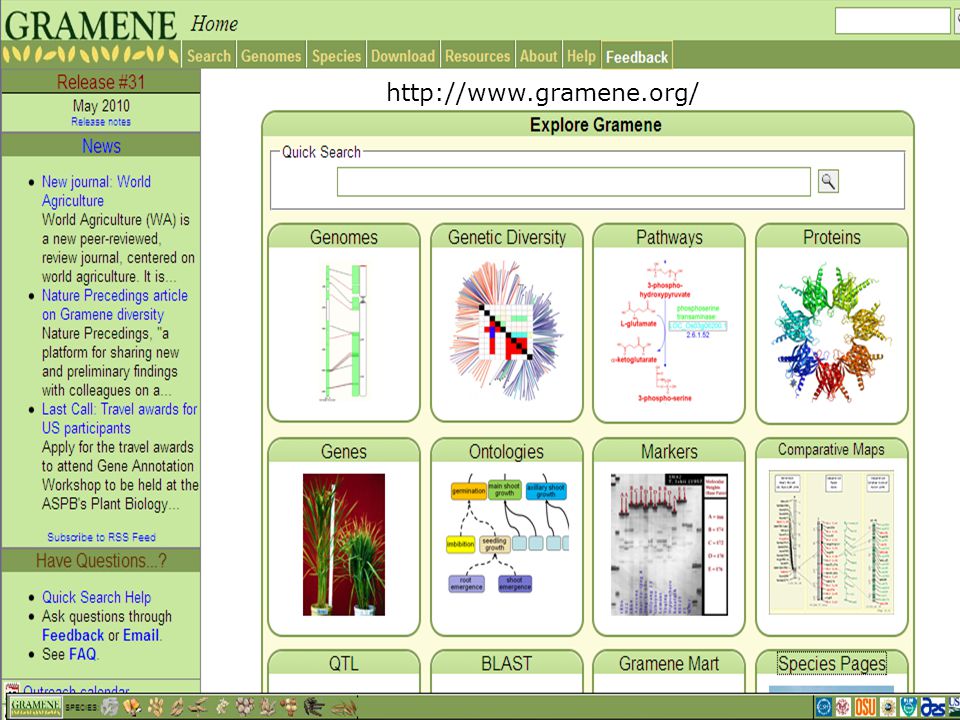The height and width of the screenshot is (720, 960).
Task: Click the Genetic Diversity card title
Action: click(506, 237)
